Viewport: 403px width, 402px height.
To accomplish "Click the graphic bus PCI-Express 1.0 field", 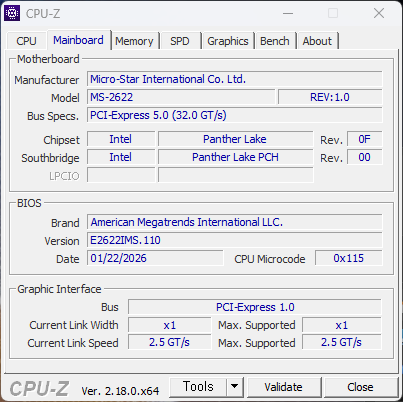I will tap(255, 307).
